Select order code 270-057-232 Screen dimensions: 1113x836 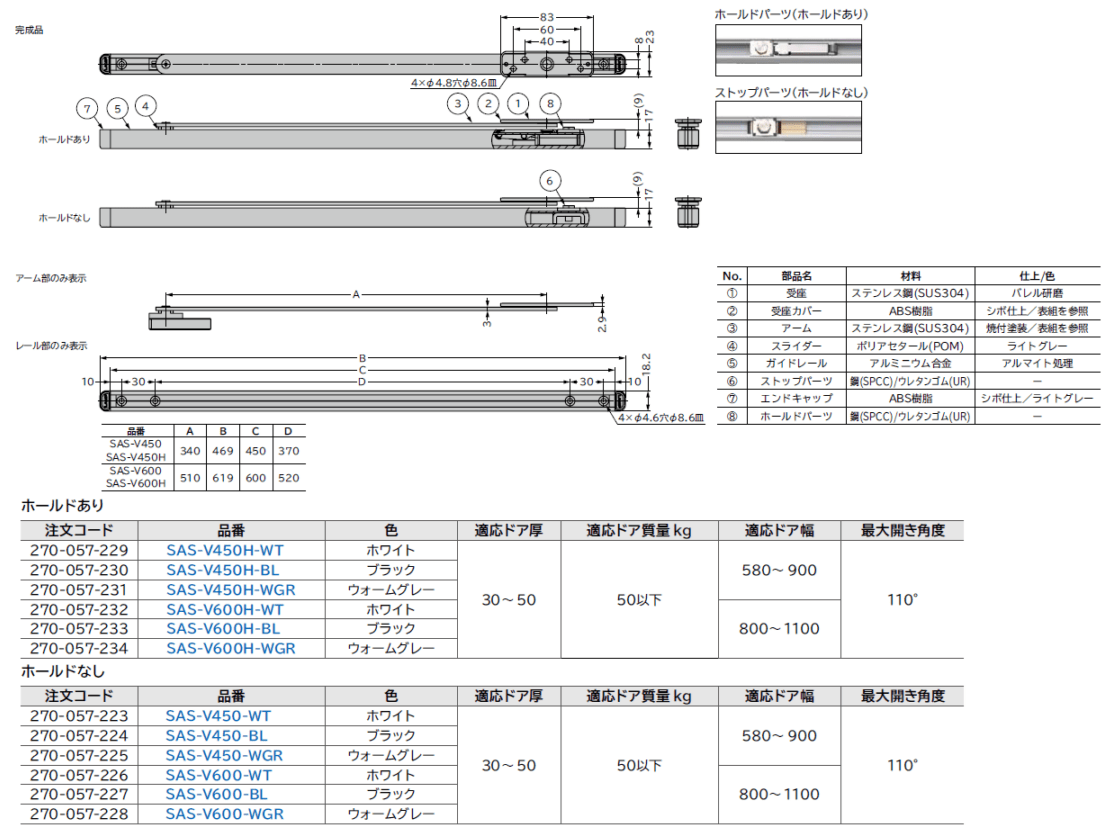tap(80, 610)
